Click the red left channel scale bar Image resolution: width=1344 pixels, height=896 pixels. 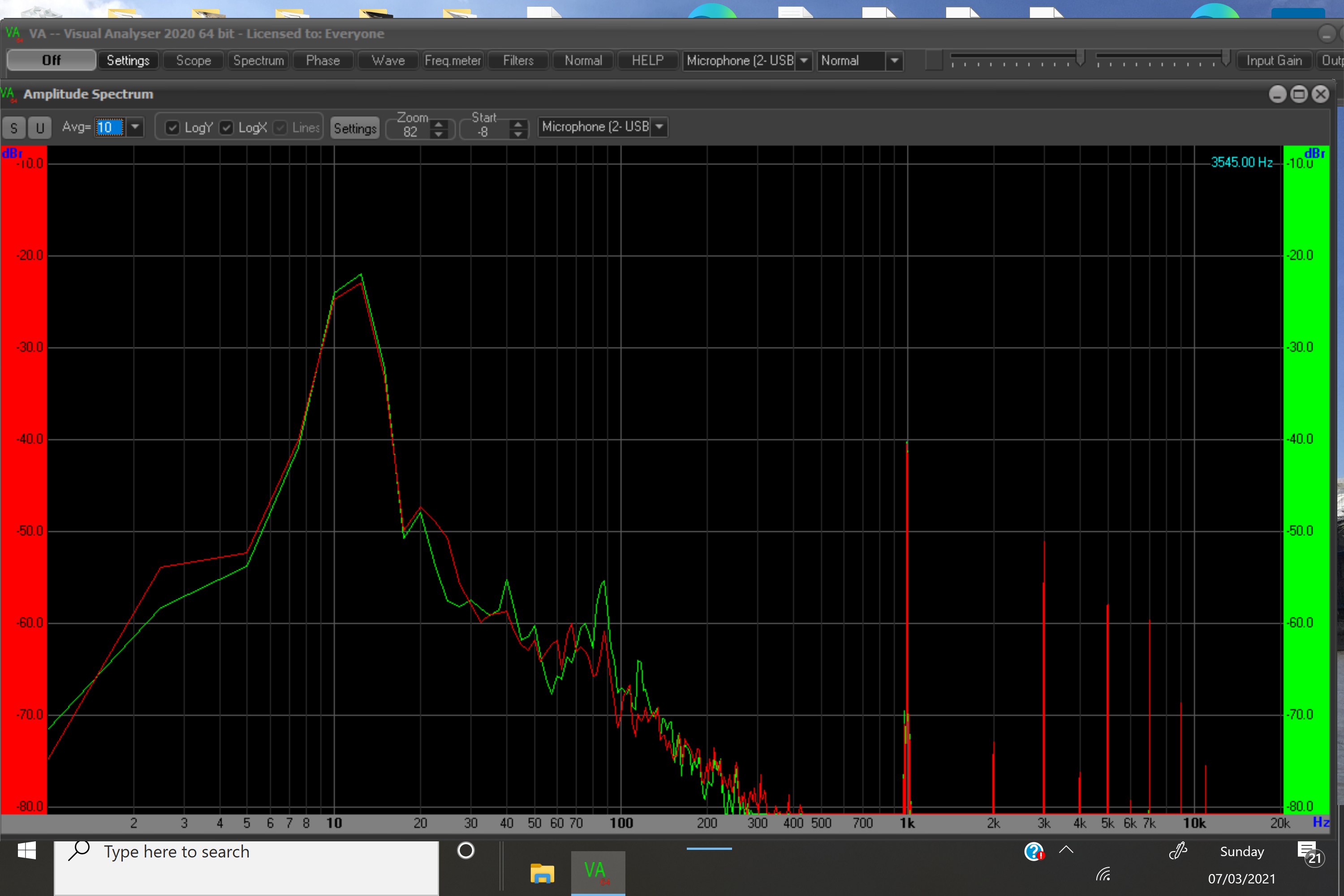(23, 480)
